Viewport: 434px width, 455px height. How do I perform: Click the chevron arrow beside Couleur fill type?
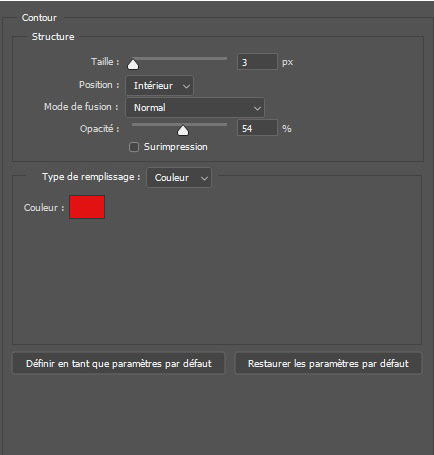pos(204,178)
